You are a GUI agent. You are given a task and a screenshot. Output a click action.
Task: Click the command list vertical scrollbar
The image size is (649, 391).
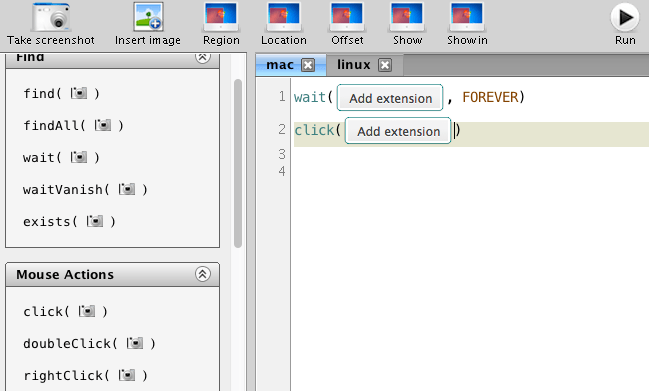point(238,163)
